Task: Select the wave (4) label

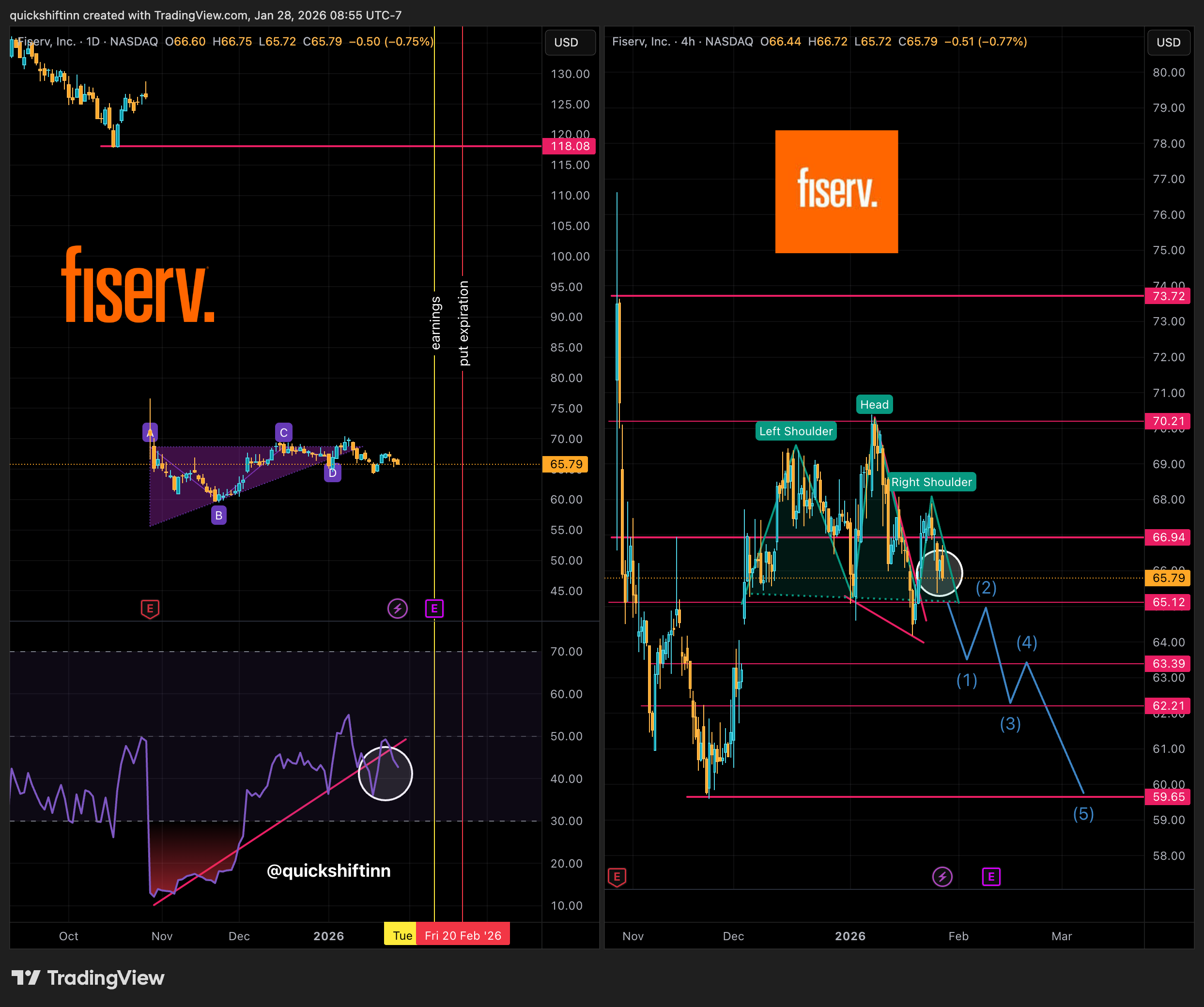Action: click(1027, 642)
